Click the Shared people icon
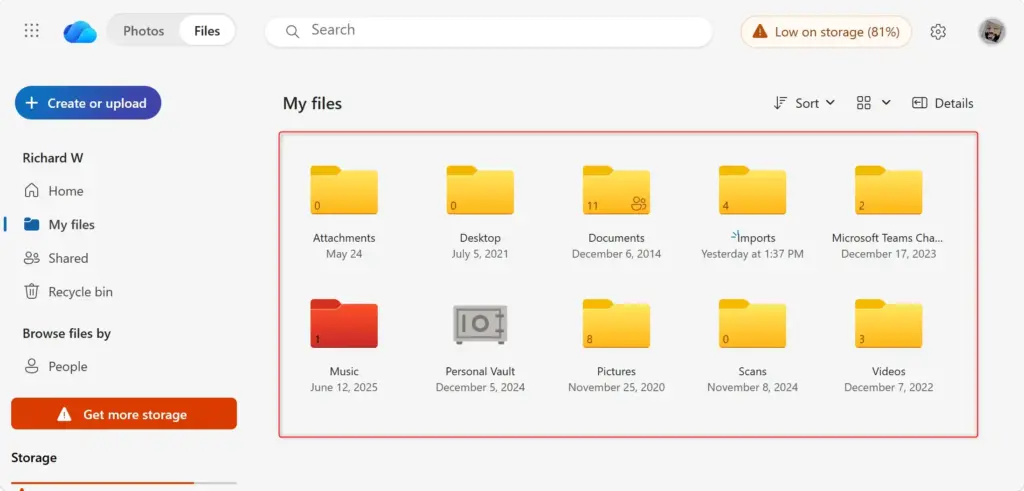The height and width of the screenshot is (491, 1024). coord(31,258)
